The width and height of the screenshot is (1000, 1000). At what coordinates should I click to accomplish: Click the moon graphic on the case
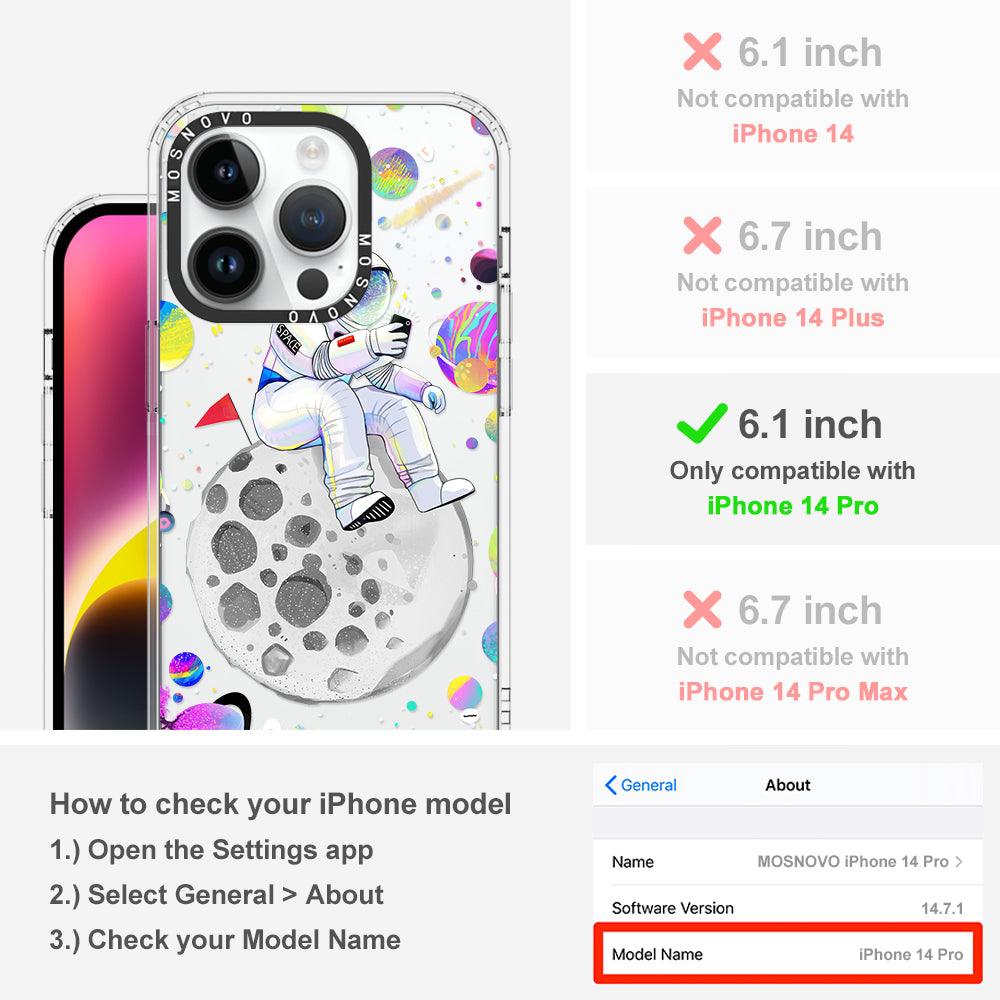(x=330, y=574)
